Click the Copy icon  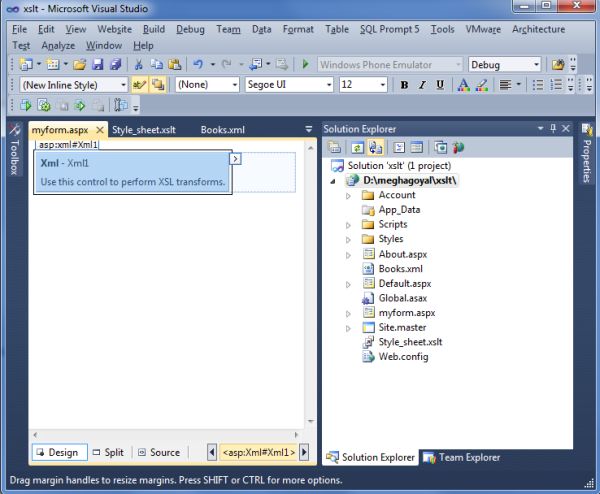157,64
